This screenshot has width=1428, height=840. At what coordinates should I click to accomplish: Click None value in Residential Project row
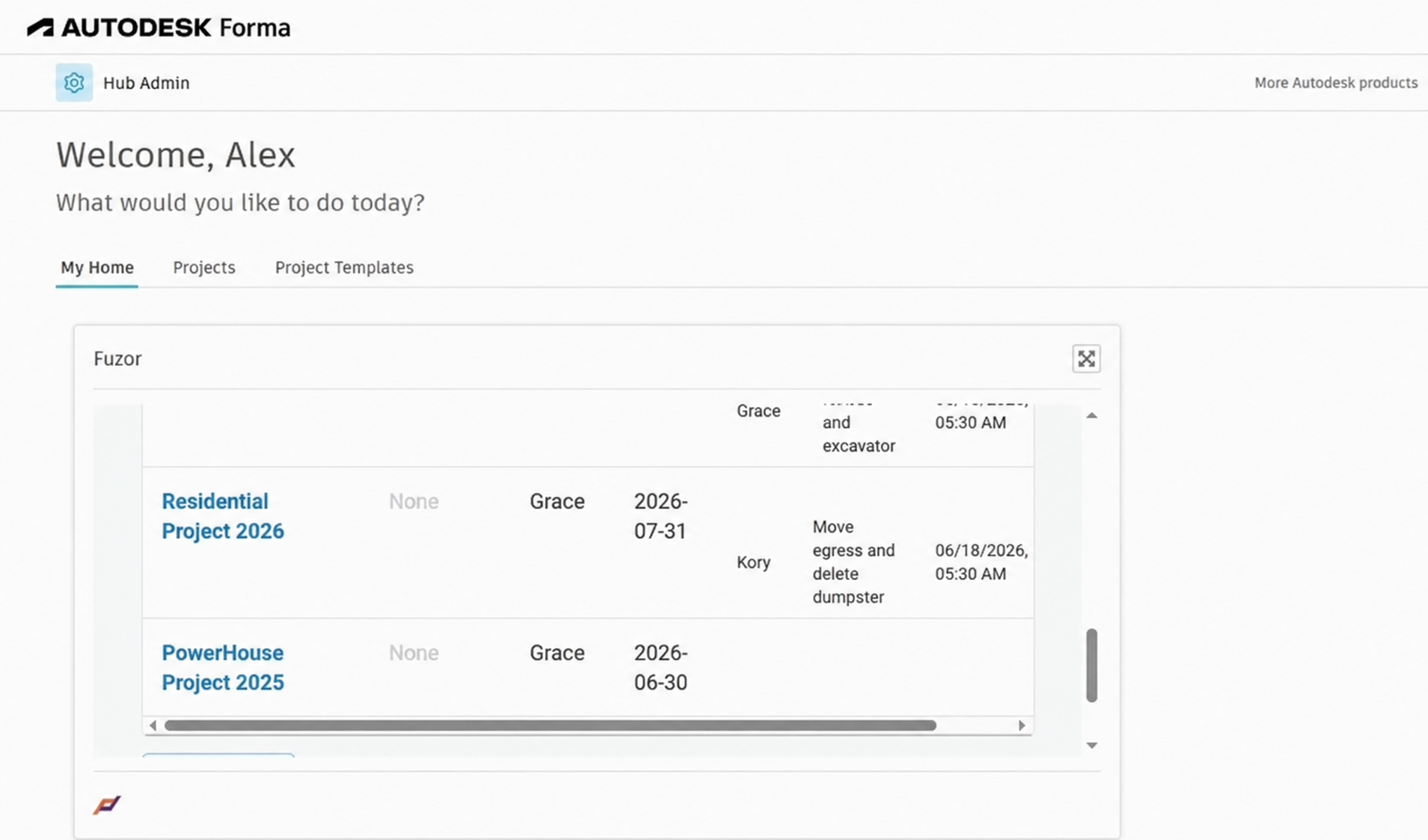(414, 501)
